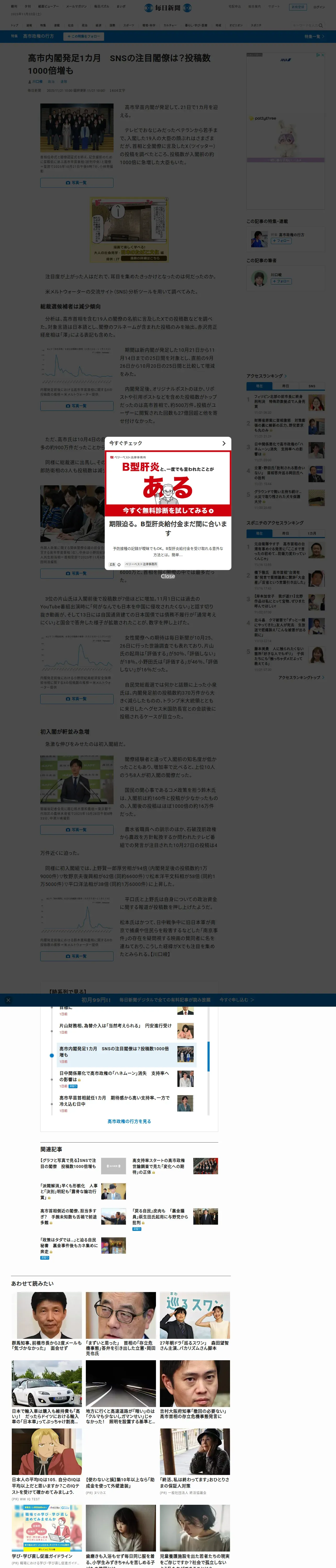The height and width of the screenshot is (1568, 336).
Task: Select 昨日 tab in スポニチのアクセスランキング
Action: pyautogui.click(x=285, y=533)
